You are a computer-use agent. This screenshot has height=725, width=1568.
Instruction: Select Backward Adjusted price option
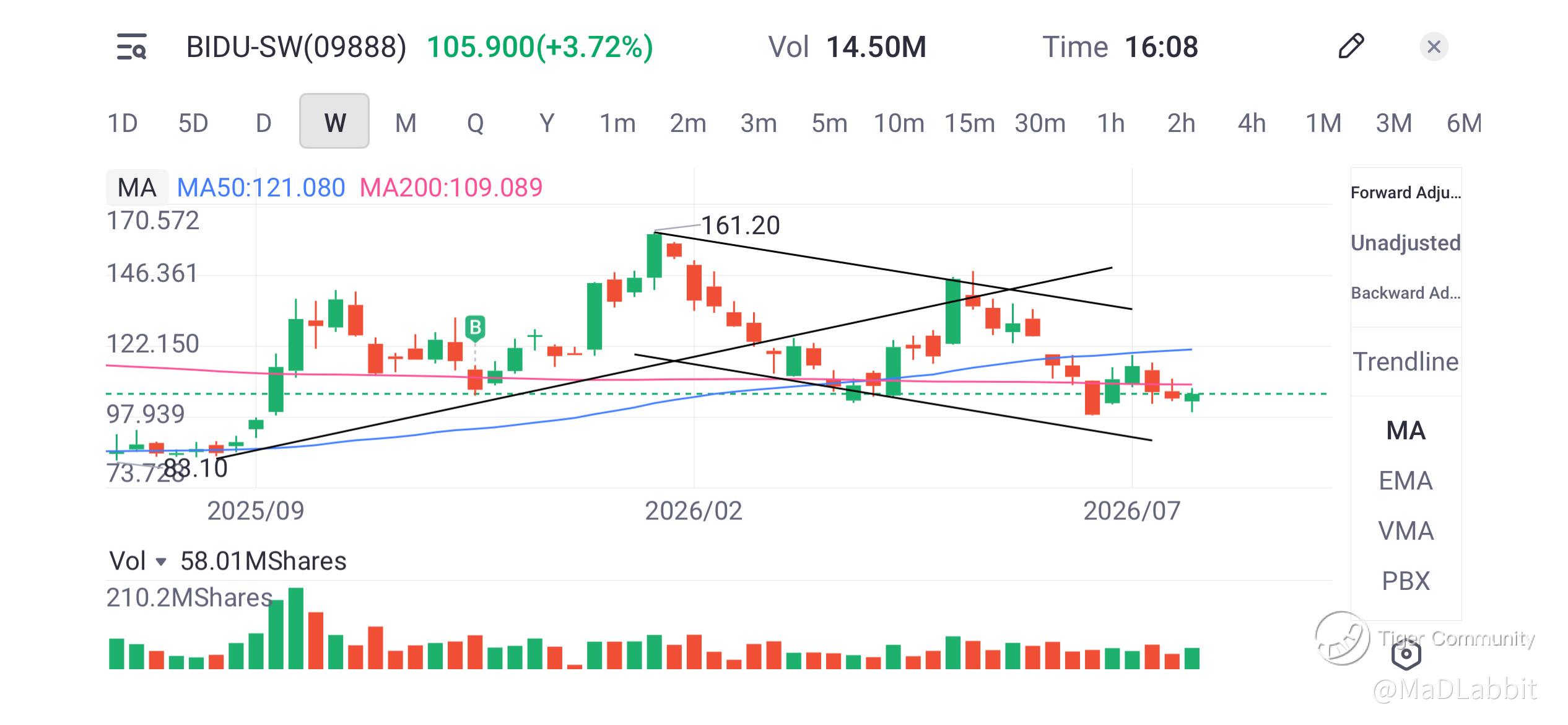pyautogui.click(x=1406, y=293)
